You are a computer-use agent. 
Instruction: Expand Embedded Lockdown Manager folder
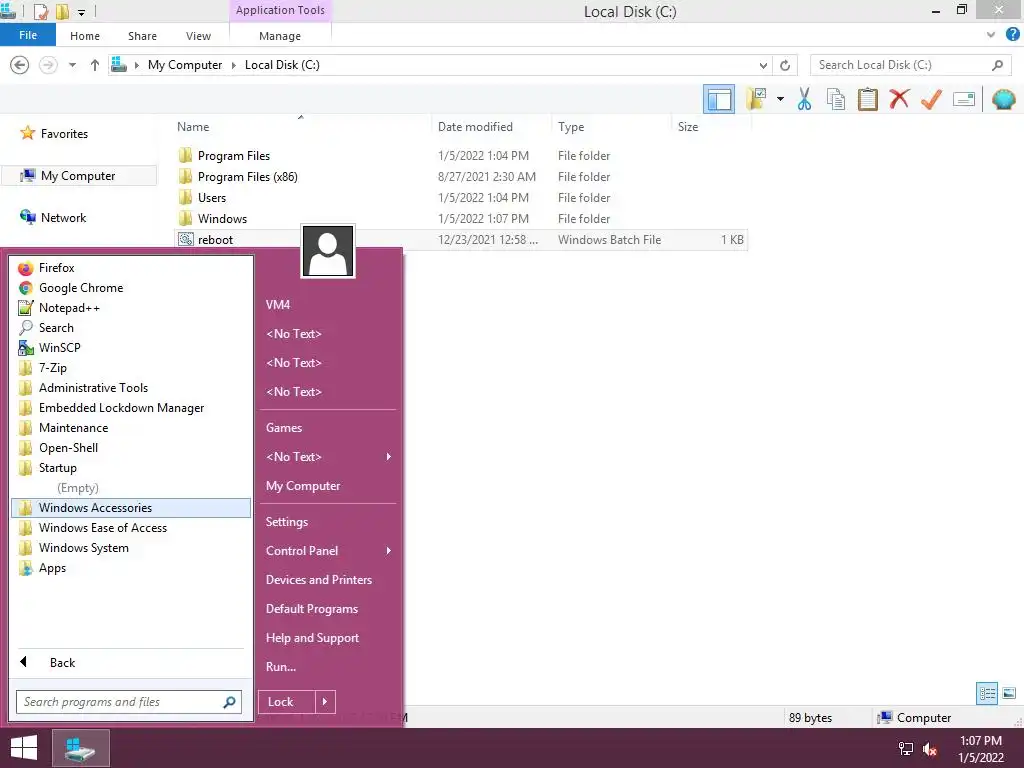pyautogui.click(x=131, y=408)
